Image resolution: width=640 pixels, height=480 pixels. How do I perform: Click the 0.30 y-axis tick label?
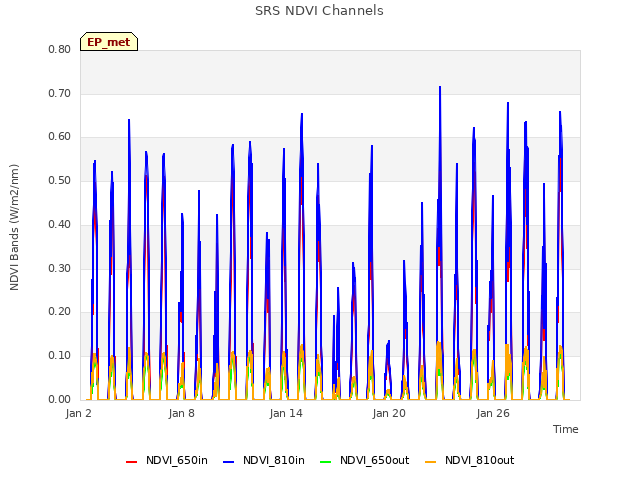pos(60,268)
